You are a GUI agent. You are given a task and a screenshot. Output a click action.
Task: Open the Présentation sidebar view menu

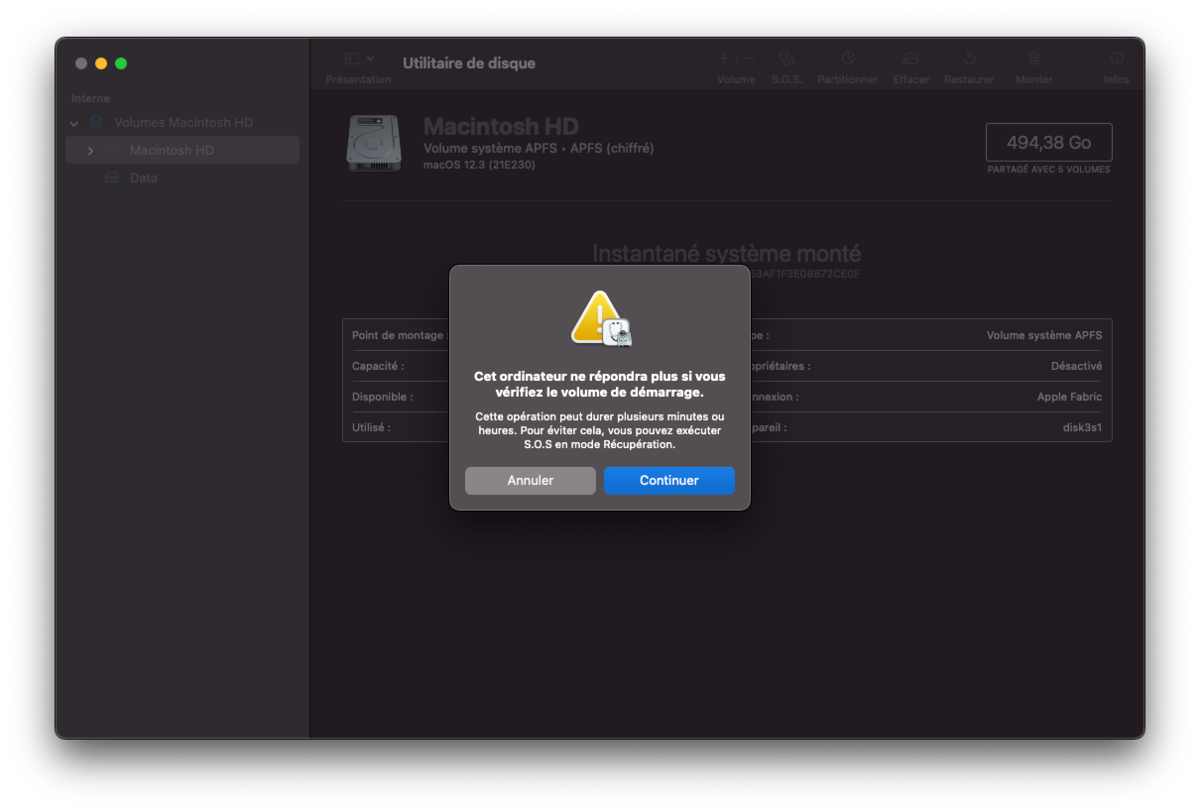coord(359,60)
